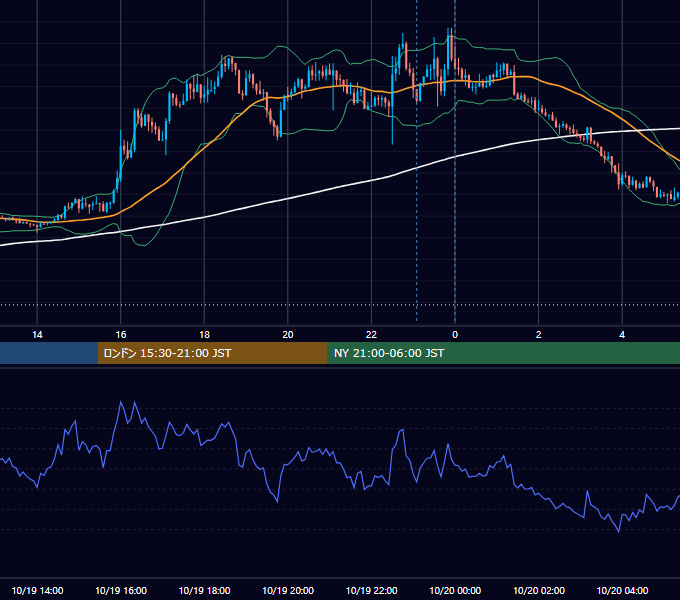Viewport: 680px width, 600px height.
Task: Click hour label 16 on price chart axis
Action: point(121,335)
